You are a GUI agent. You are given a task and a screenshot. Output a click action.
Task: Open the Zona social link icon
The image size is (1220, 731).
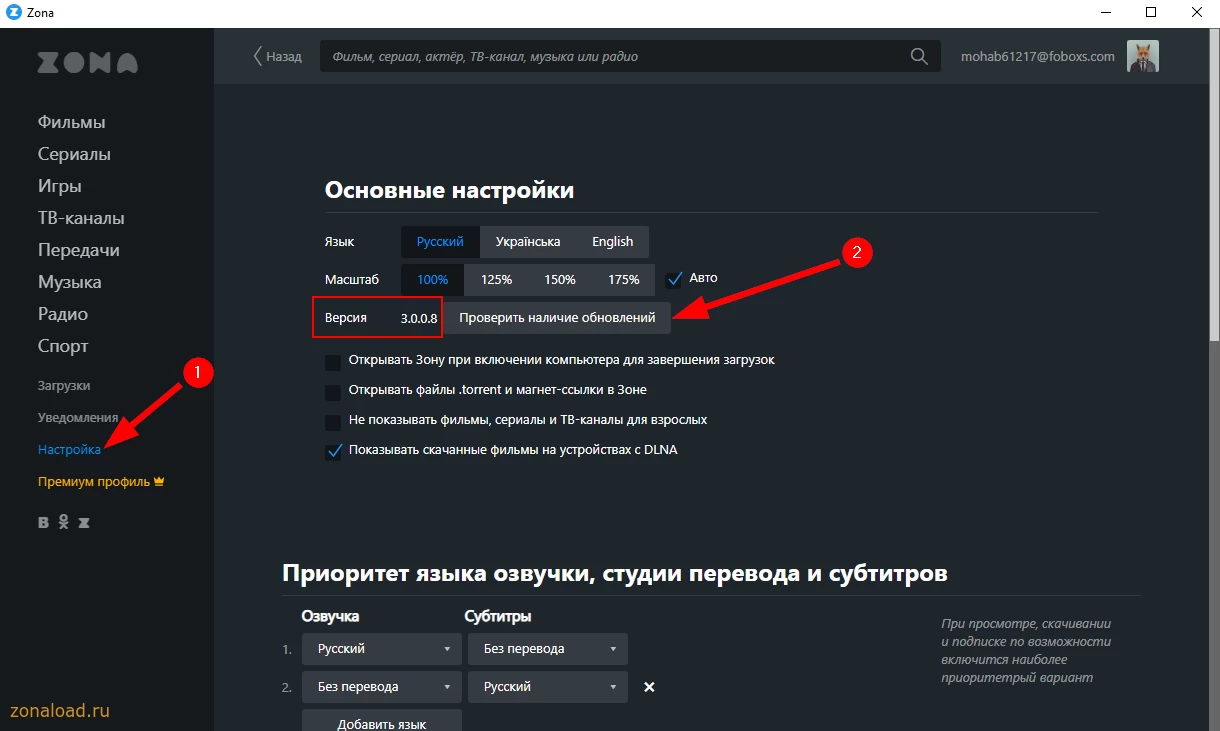click(84, 522)
